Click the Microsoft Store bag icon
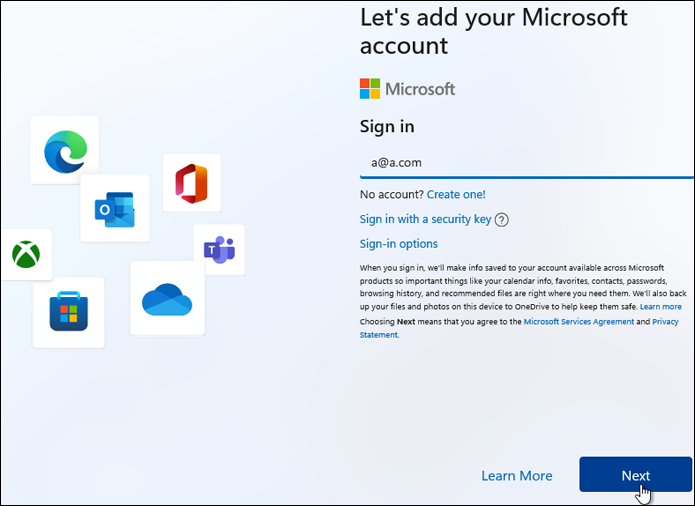The image size is (695, 506). (x=68, y=312)
